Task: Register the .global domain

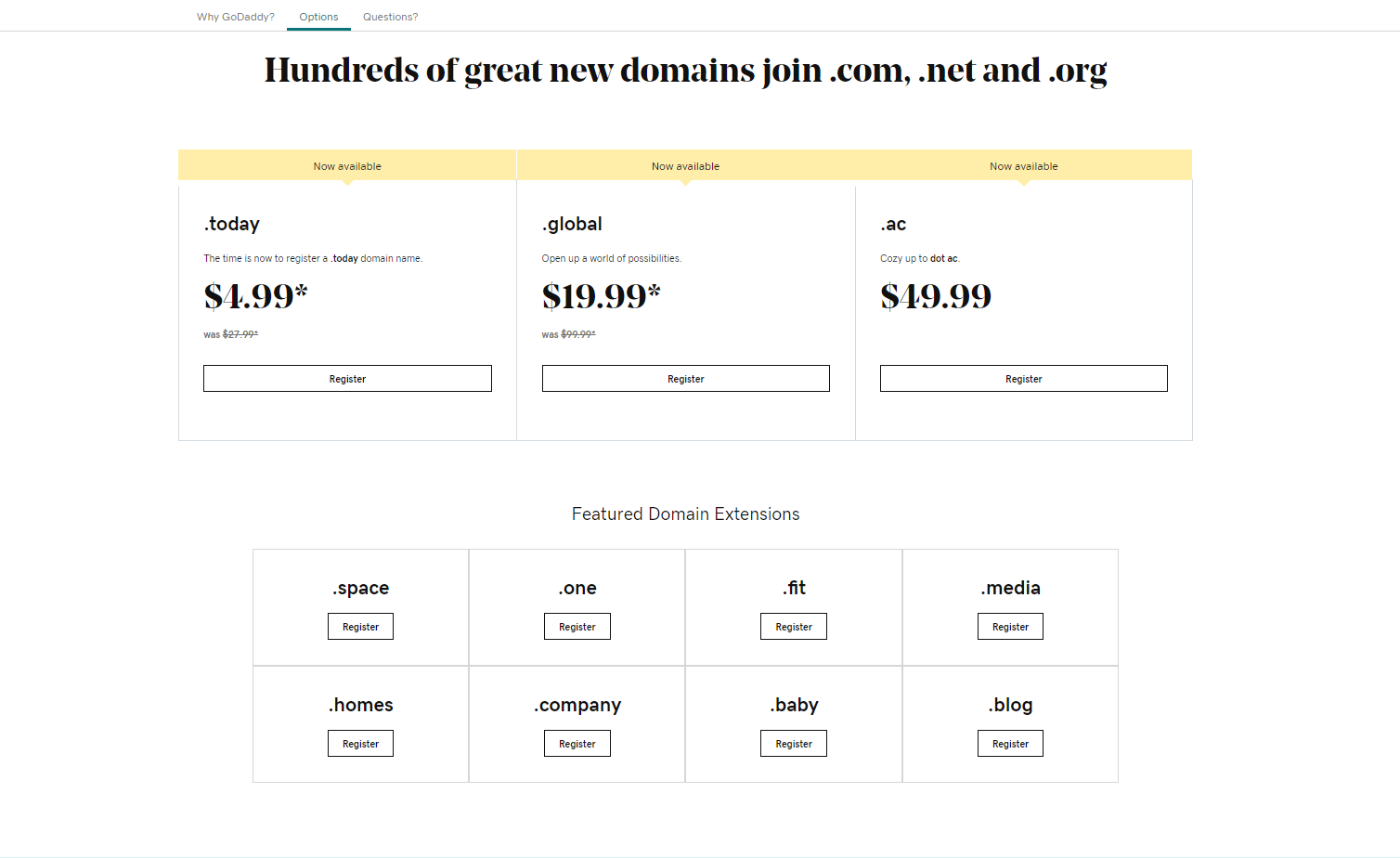Action: (685, 378)
